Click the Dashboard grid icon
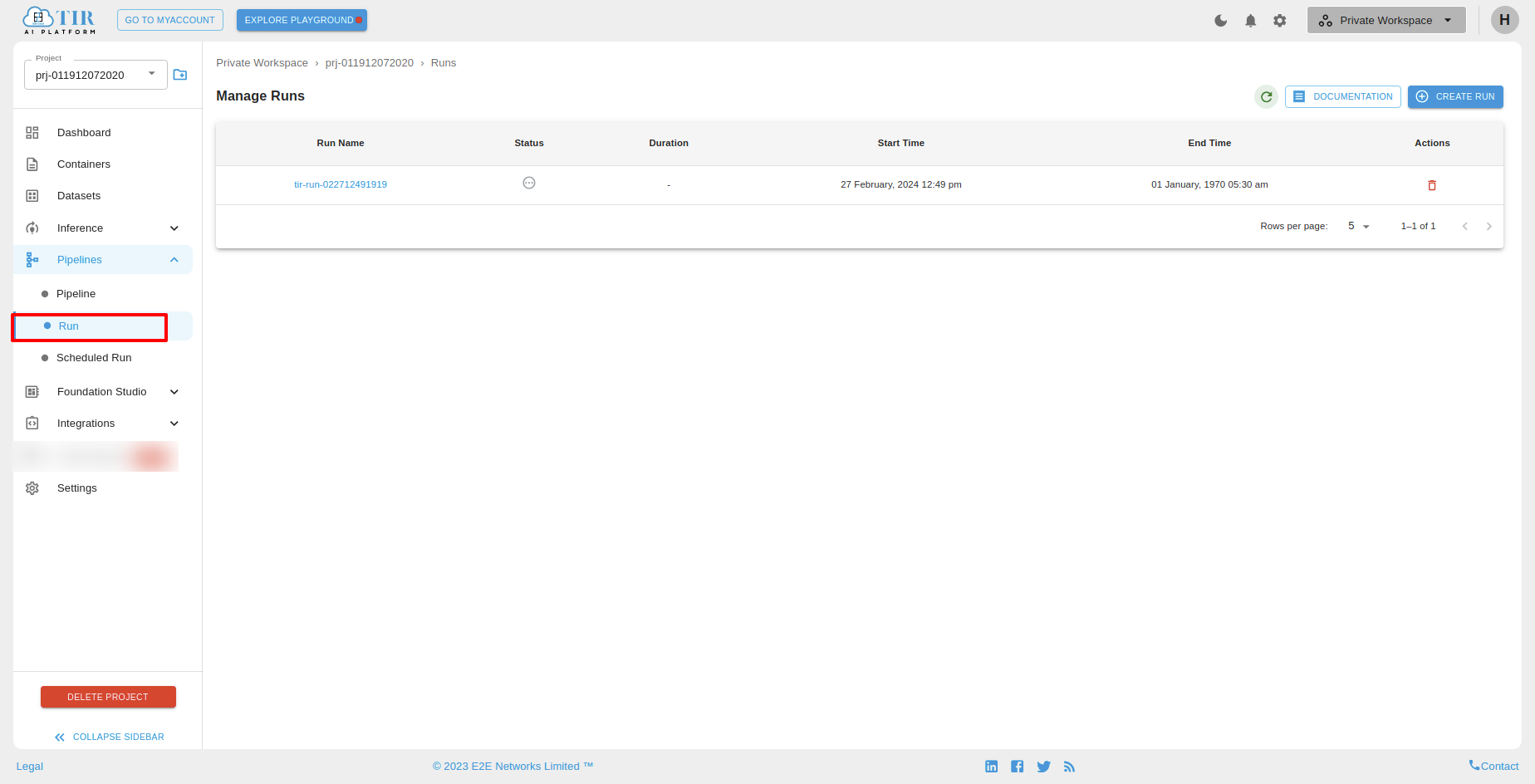Screen dimensions: 1535x784 [x=32, y=133]
